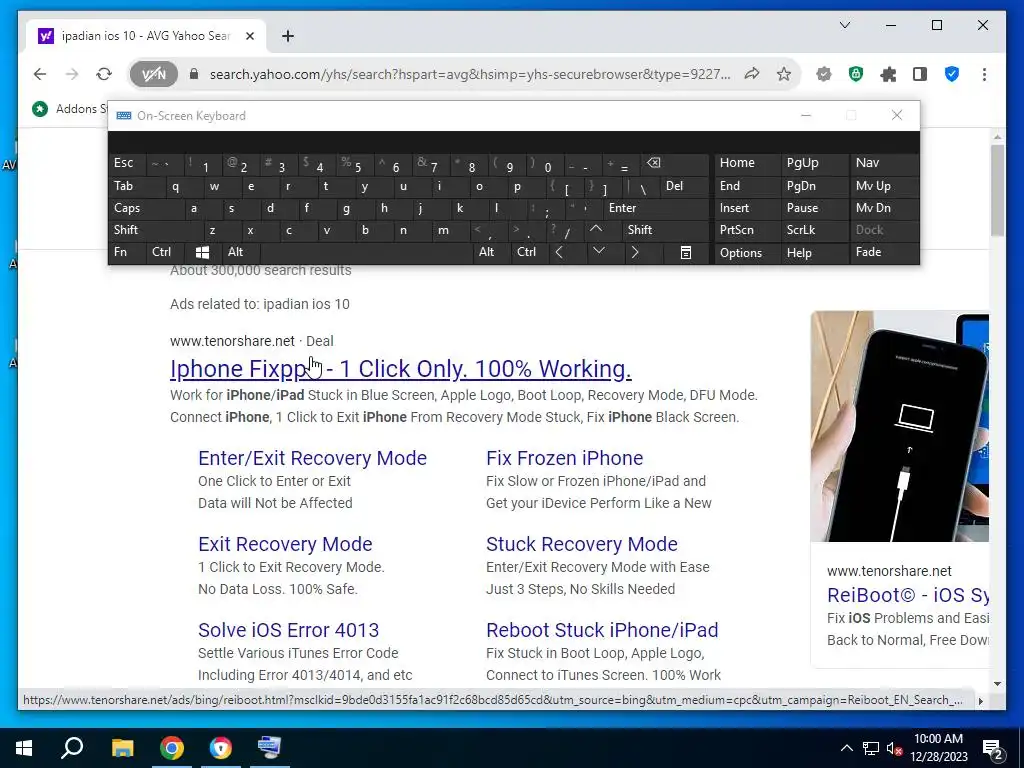Open File Explorer from the taskbar
Viewport: 1024px width, 768px height.
[122, 748]
